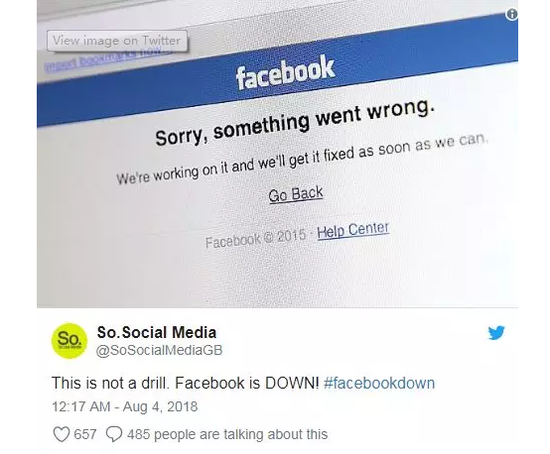This screenshot has height=454, width=550.
Task: Like the tweet with heart icon
Action: click(61, 434)
